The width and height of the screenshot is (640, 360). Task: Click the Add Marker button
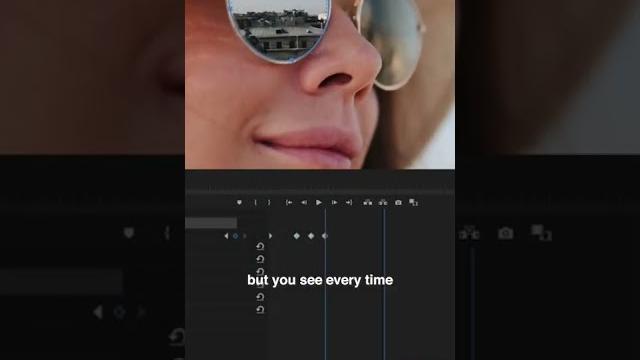click(239, 202)
